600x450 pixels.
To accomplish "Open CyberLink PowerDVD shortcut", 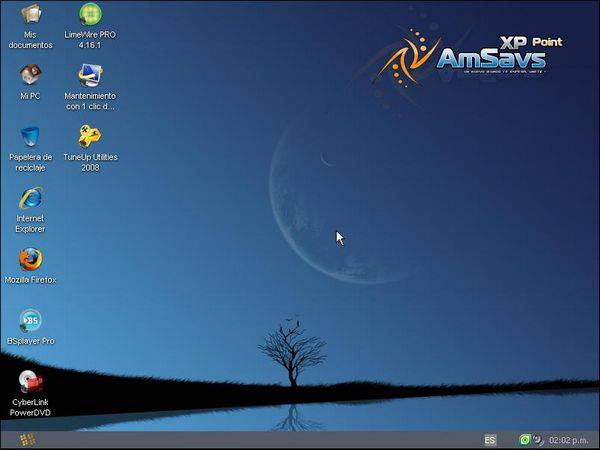I will (31, 382).
